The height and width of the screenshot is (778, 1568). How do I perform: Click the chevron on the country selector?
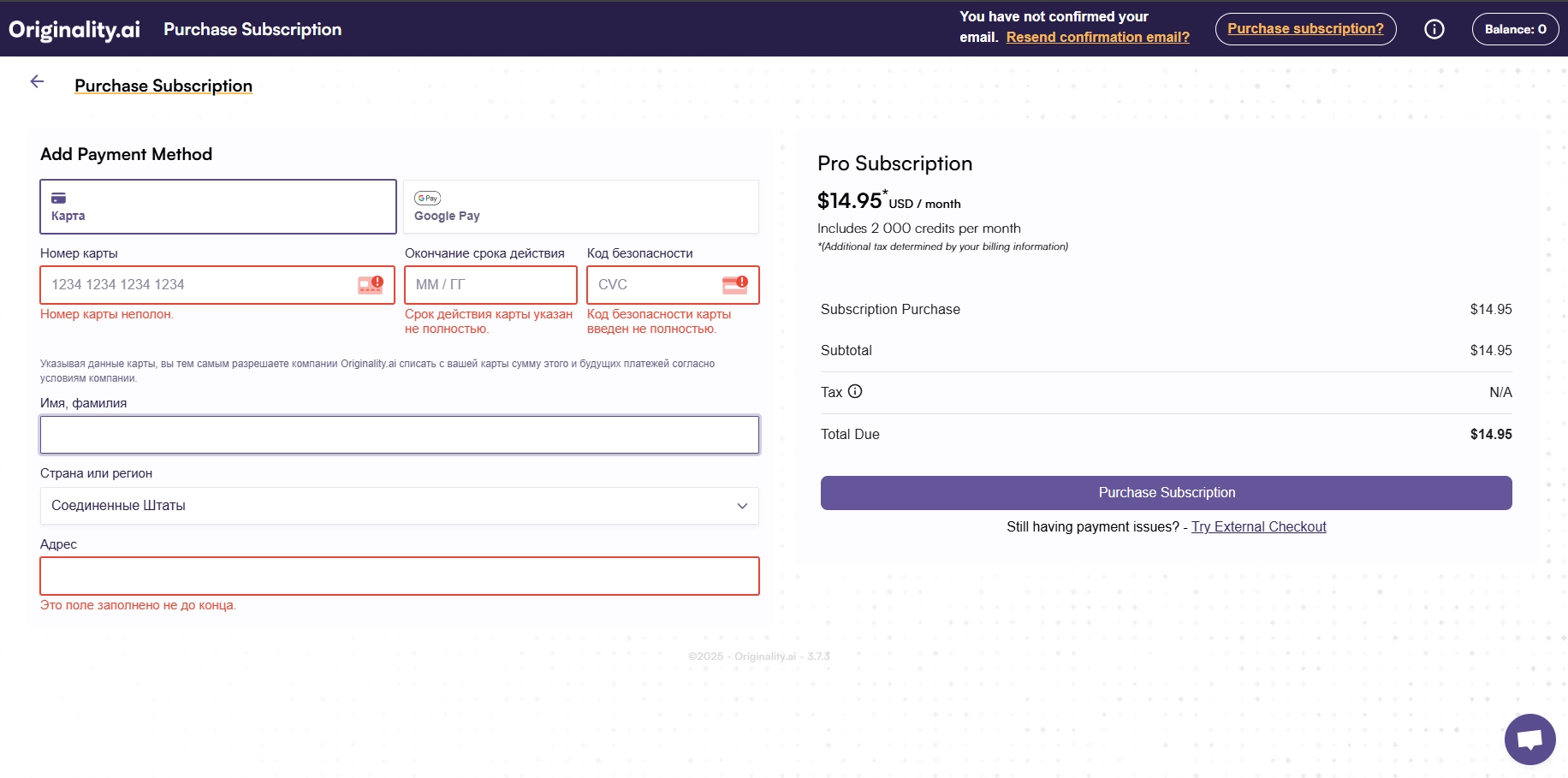point(741,506)
